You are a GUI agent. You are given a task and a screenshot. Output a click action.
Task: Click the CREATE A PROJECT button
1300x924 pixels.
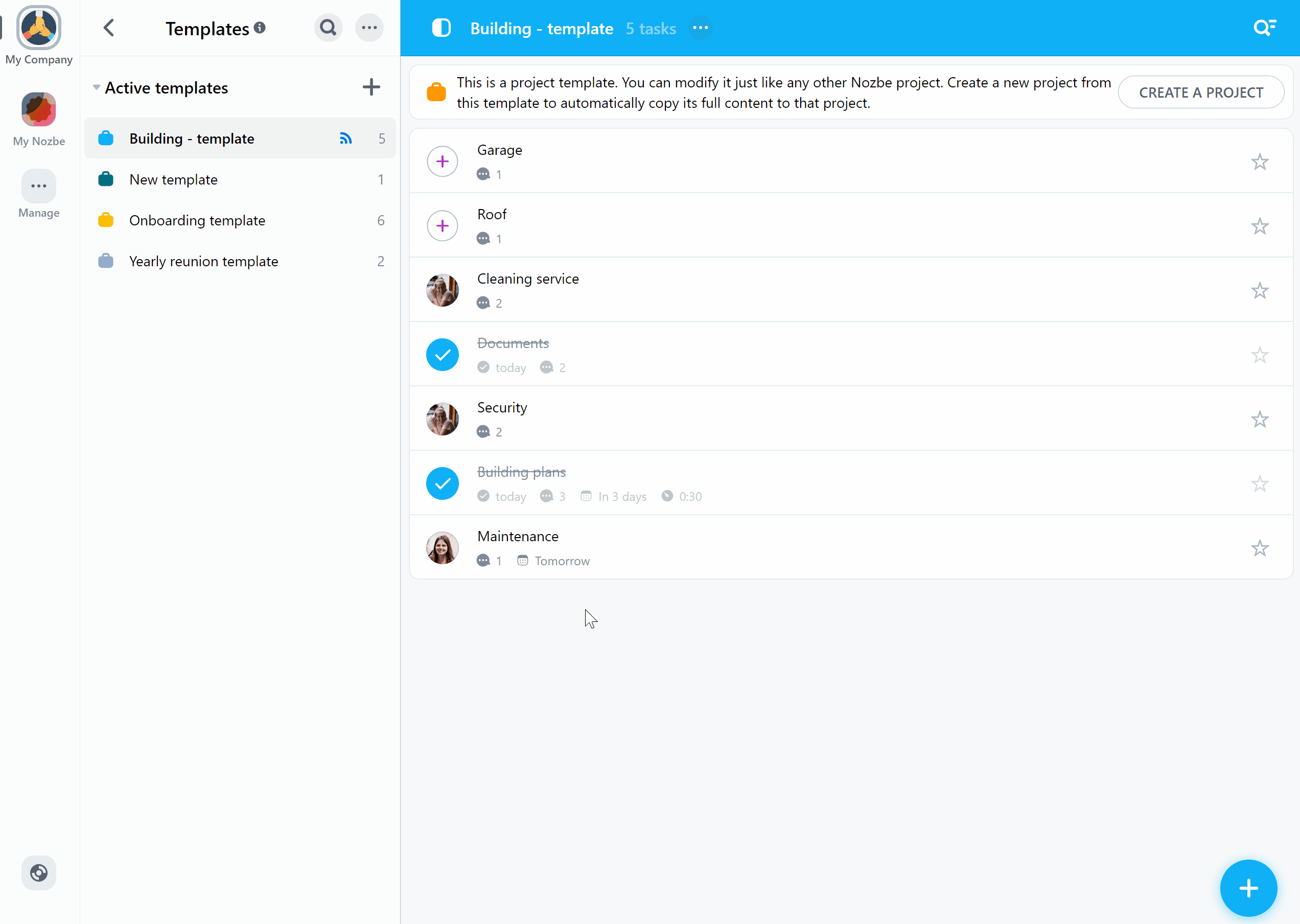click(1201, 92)
